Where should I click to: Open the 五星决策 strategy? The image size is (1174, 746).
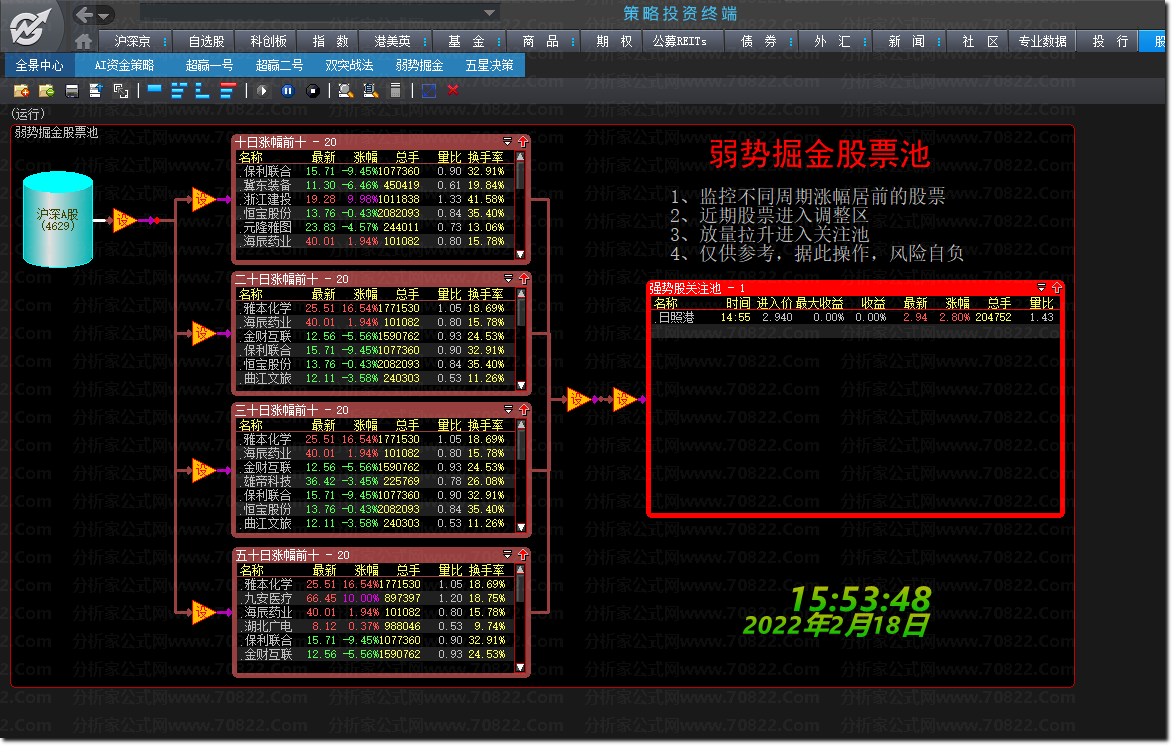(x=490, y=66)
